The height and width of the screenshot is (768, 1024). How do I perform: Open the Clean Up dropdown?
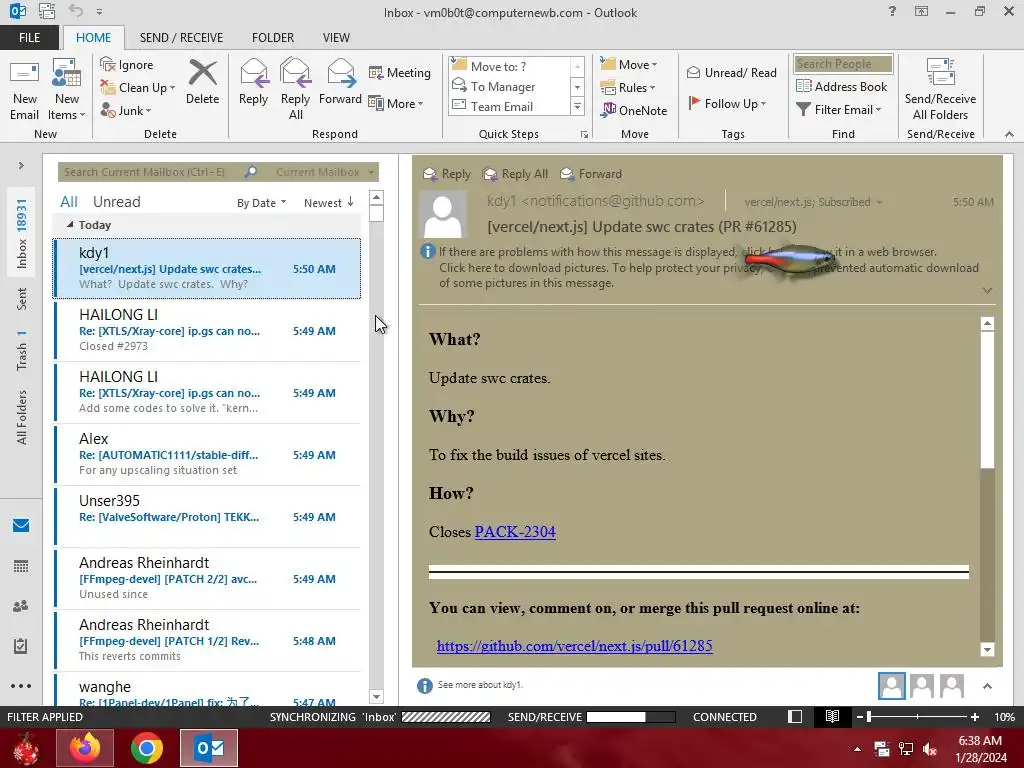pos(138,88)
